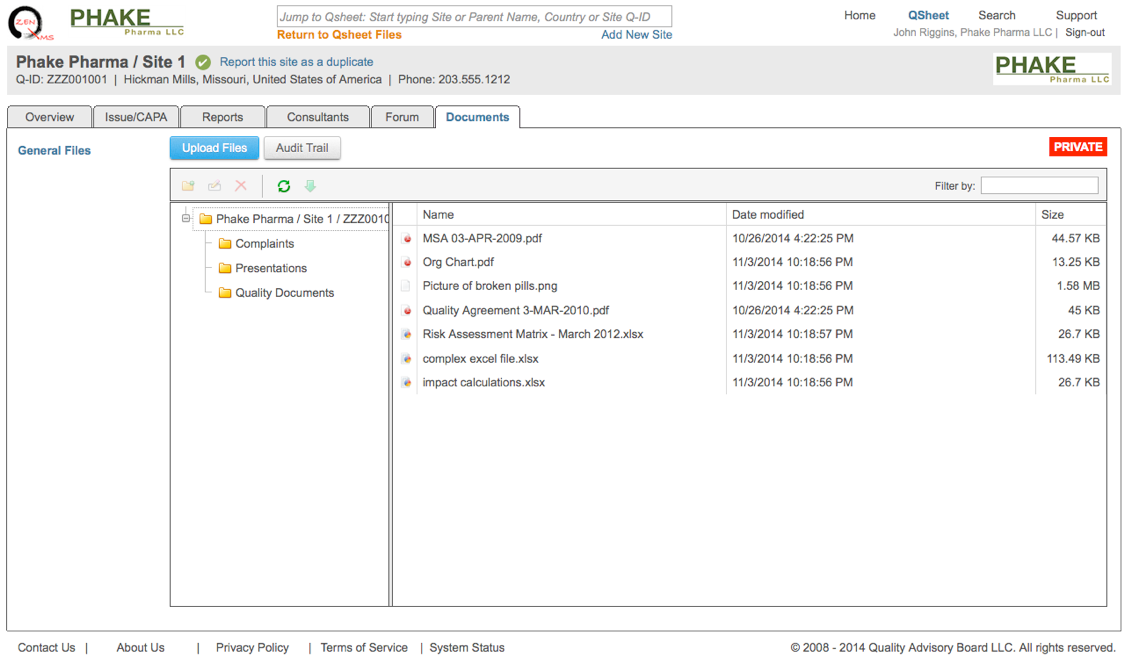Open the Quality Documents folder
This screenshot has width=1125, height=664.
click(x=284, y=293)
